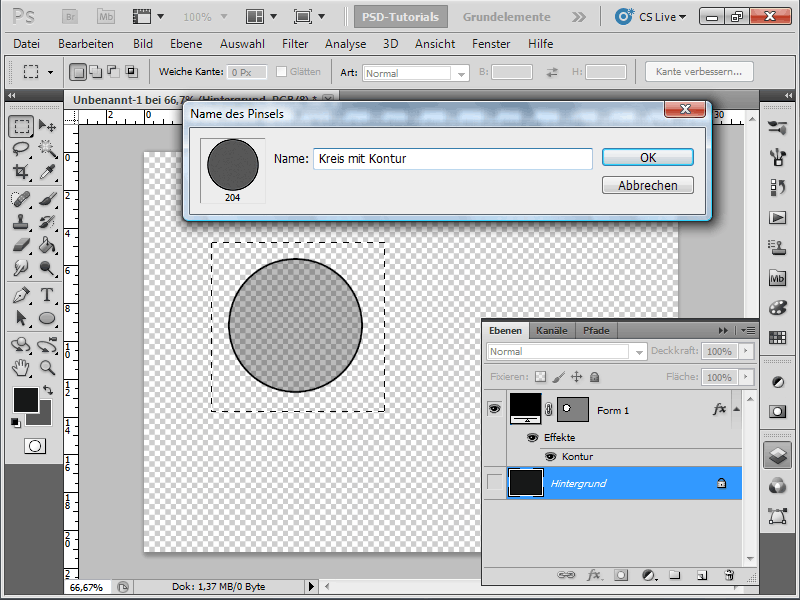Screen dimensions: 800x600
Task: Launch Adobe Bridge from top bar
Action: pyautogui.click(x=70, y=17)
